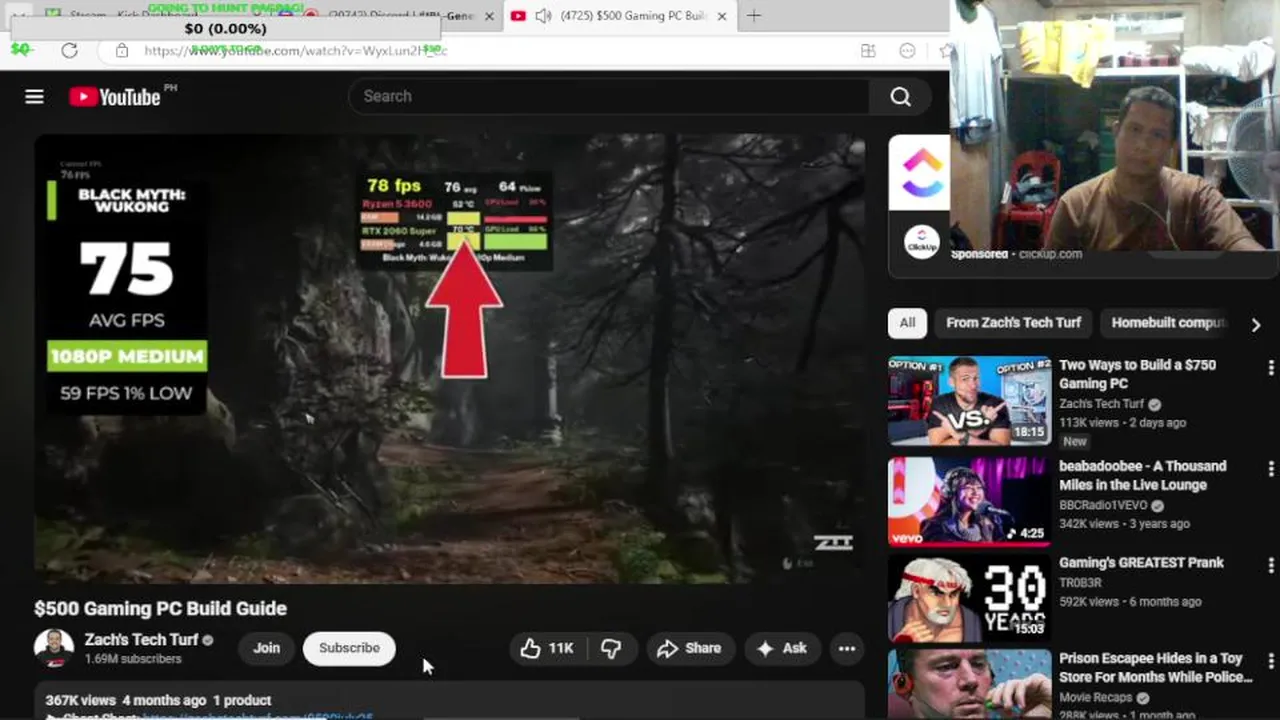Click the $500 Gaming PC Build Guide title
The width and height of the screenshot is (1280, 720).
coord(160,608)
